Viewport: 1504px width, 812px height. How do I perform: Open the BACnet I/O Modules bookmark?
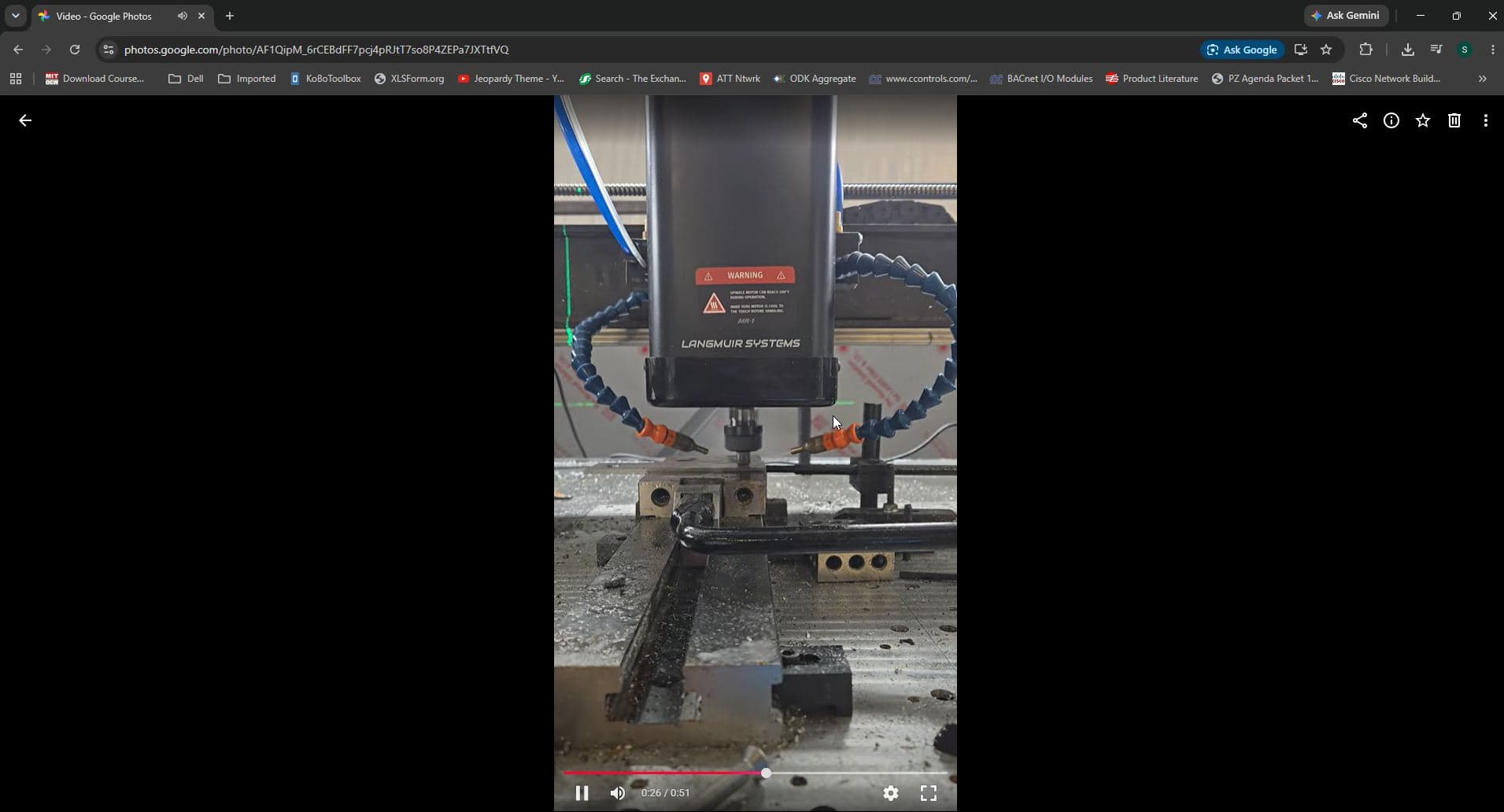[x=1041, y=79]
